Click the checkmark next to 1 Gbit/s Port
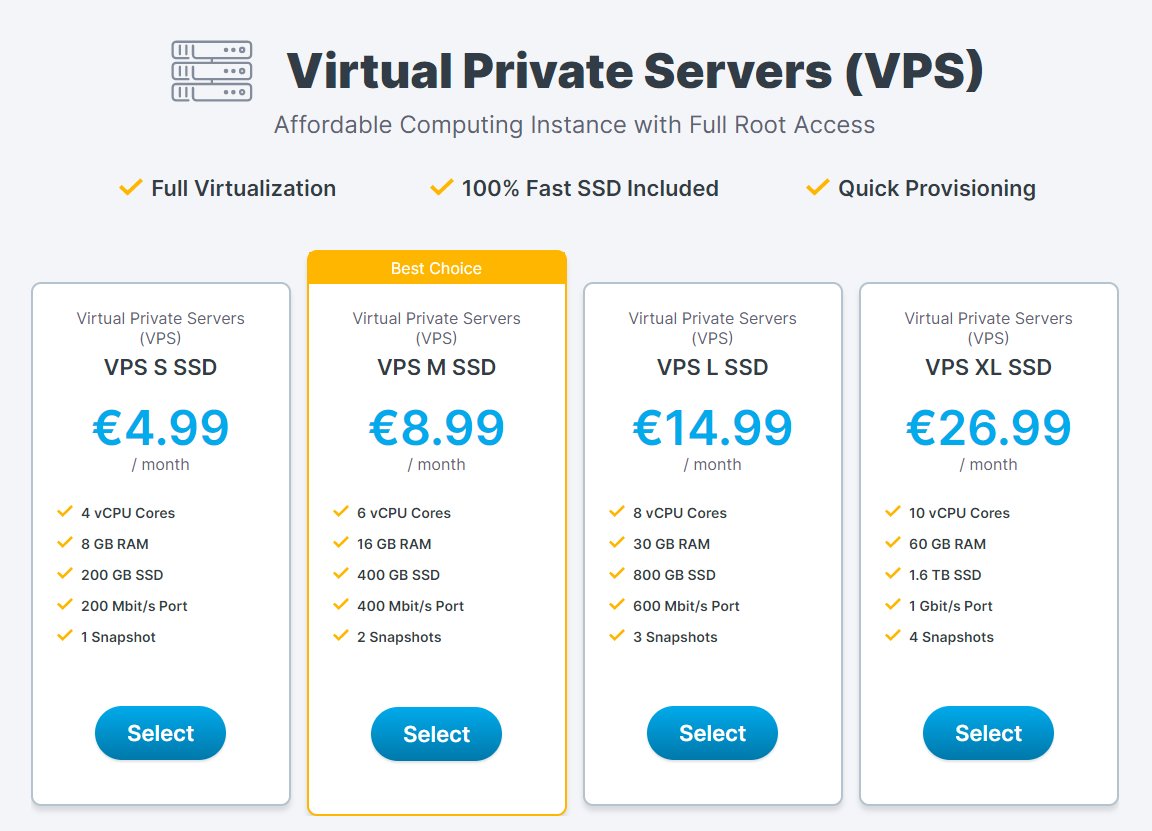Image resolution: width=1152 pixels, height=831 pixels. click(x=893, y=604)
